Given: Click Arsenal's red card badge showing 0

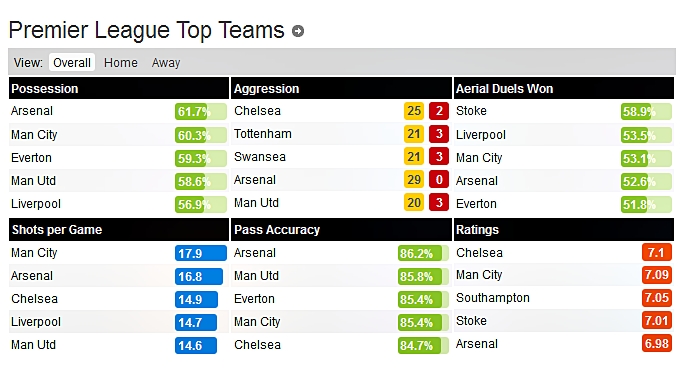Looking at the screenshot, I should tap(439, 180).
